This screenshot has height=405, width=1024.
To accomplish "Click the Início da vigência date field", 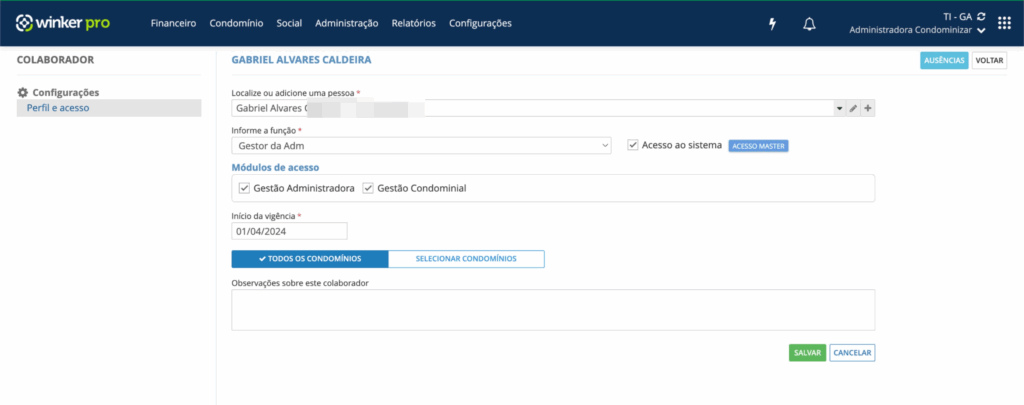I will (289, 231).
